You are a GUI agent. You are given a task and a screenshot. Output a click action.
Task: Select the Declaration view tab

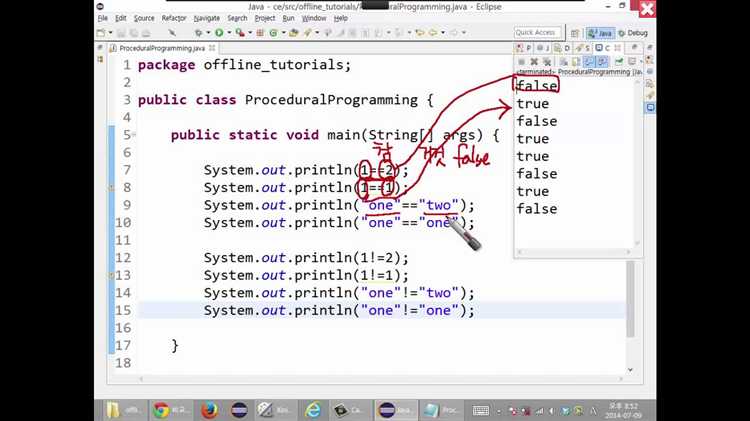coord(562,48)
